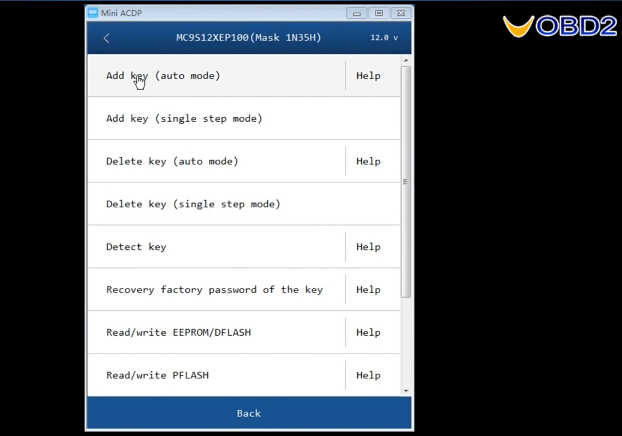Select Add key (auto mode)

coord(163,76)
